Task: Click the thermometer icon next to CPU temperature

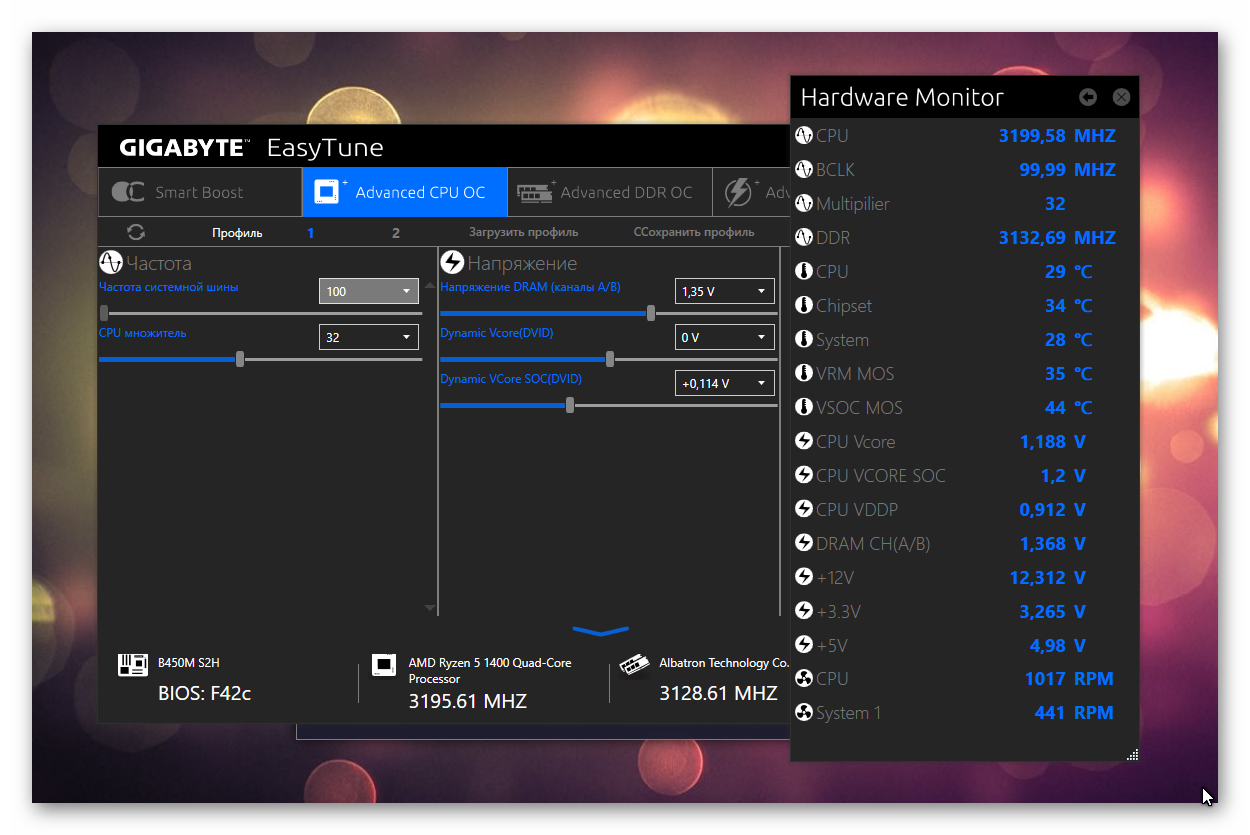Action: [803, 272]
